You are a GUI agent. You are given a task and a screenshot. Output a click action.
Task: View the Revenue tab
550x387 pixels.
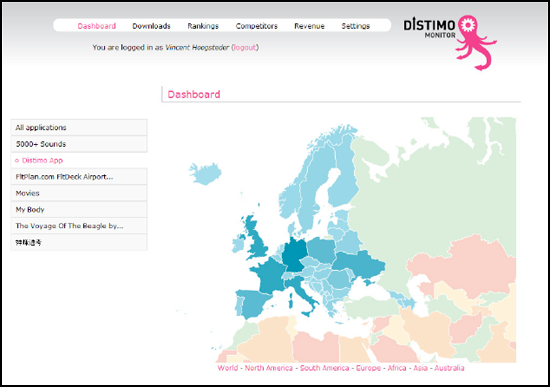click(309, 26)
